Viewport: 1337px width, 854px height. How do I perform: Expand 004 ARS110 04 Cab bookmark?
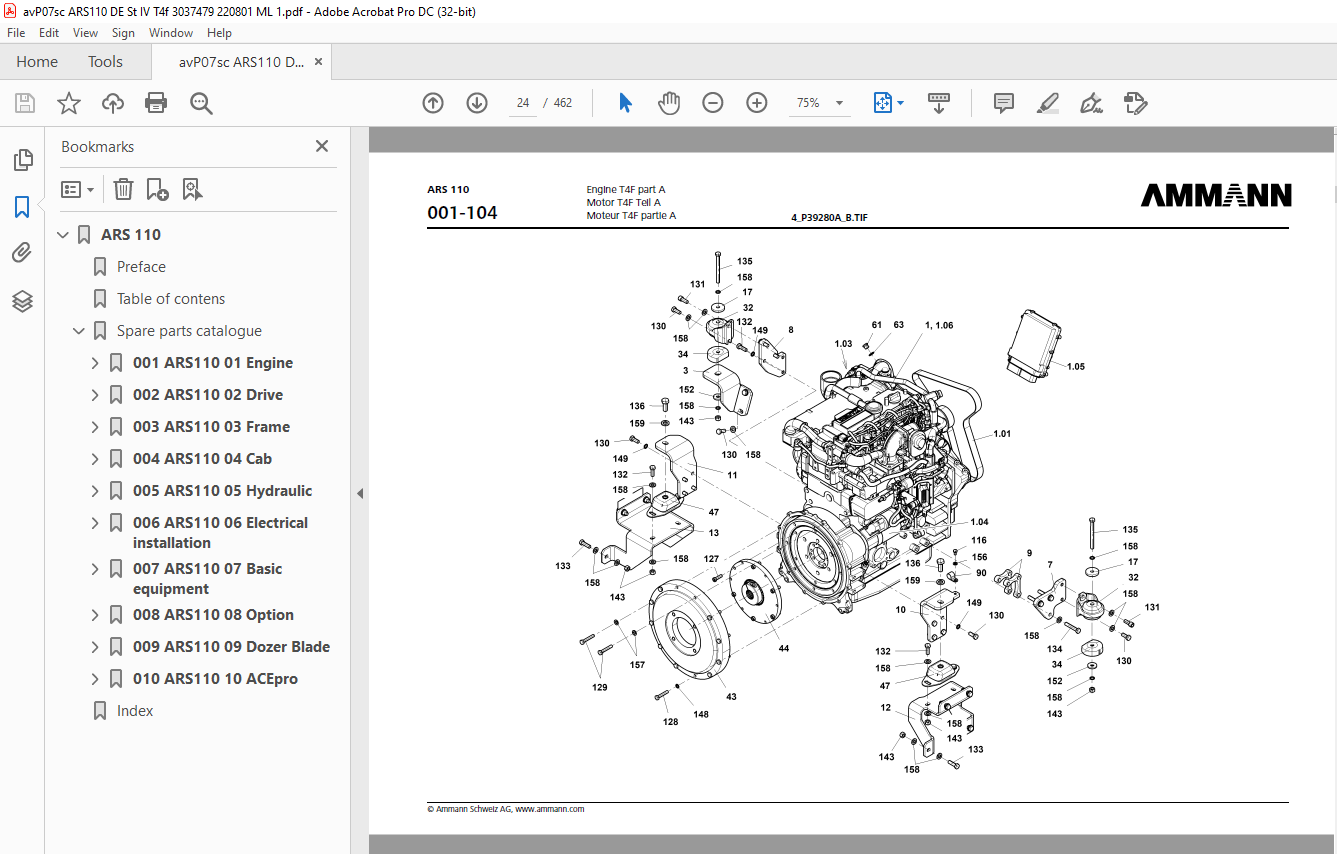click(x=95, y=459)
